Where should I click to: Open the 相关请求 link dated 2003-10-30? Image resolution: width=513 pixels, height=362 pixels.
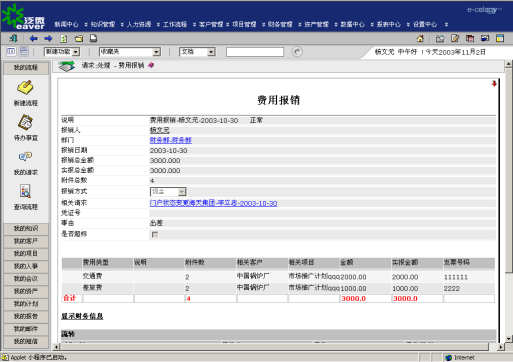[213, 203]
